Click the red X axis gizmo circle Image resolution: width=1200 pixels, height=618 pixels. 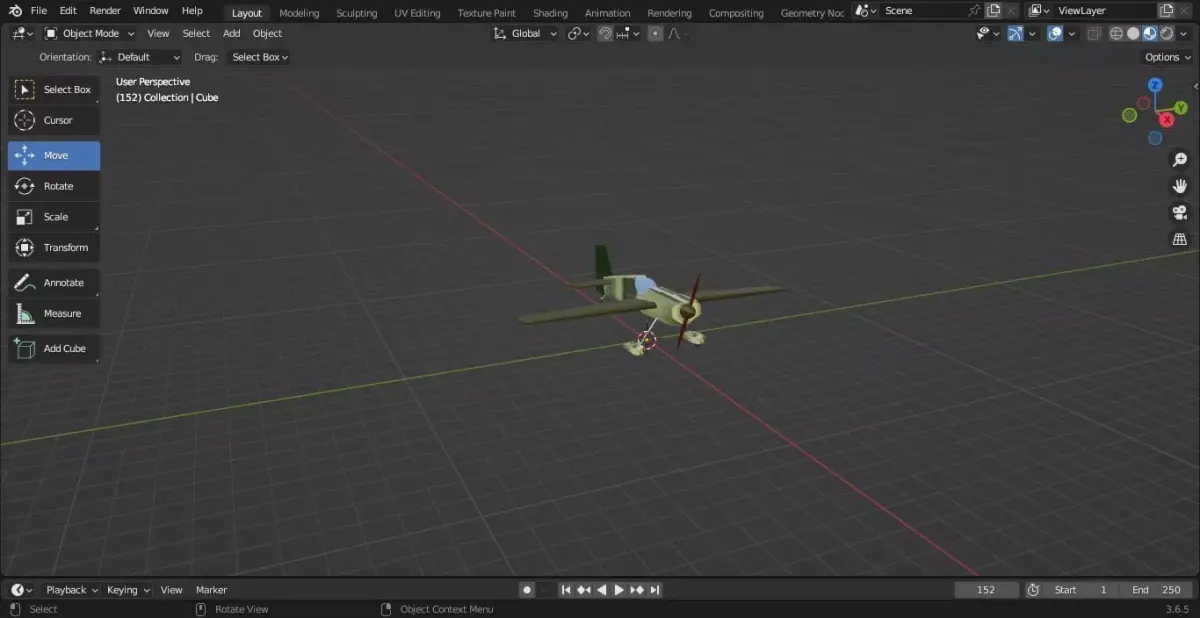[x=1168, y=119]
